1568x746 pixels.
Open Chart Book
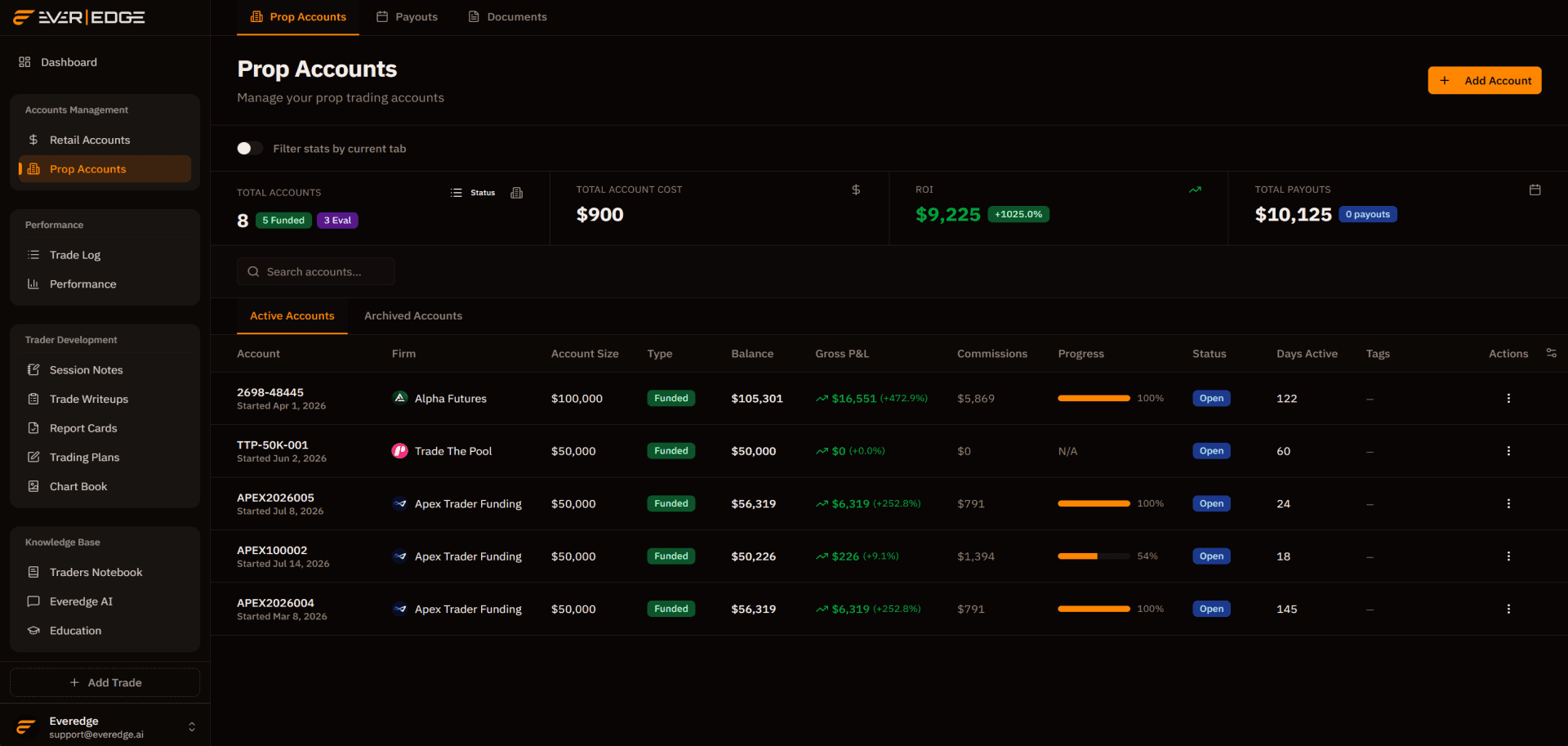pyautogui.click(x=105, y=486)
